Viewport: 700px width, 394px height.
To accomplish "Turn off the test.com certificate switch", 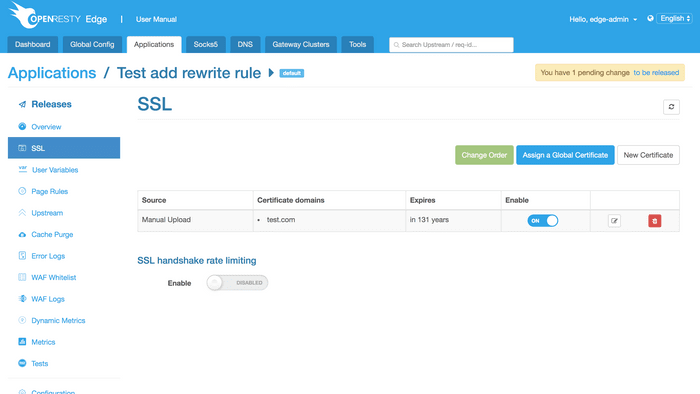I will point(542,220).
